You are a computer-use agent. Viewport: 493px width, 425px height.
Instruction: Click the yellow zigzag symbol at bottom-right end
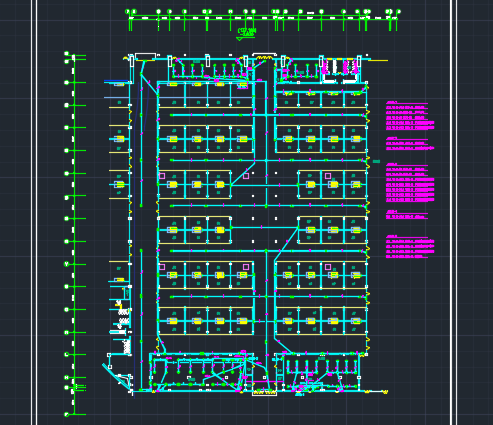pyautogui.click(x=385, y=392)
